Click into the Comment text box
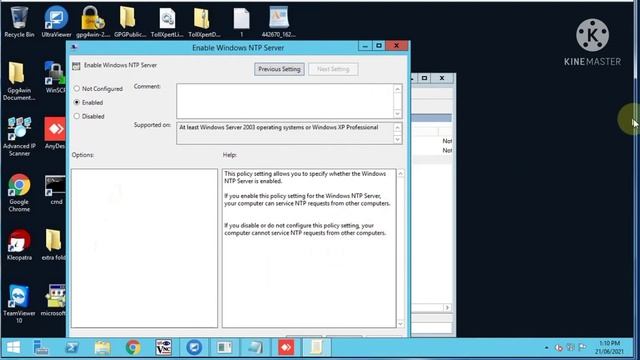Image resolution: width=640 pixels, height=360 pixels. [x=285, y=101]
